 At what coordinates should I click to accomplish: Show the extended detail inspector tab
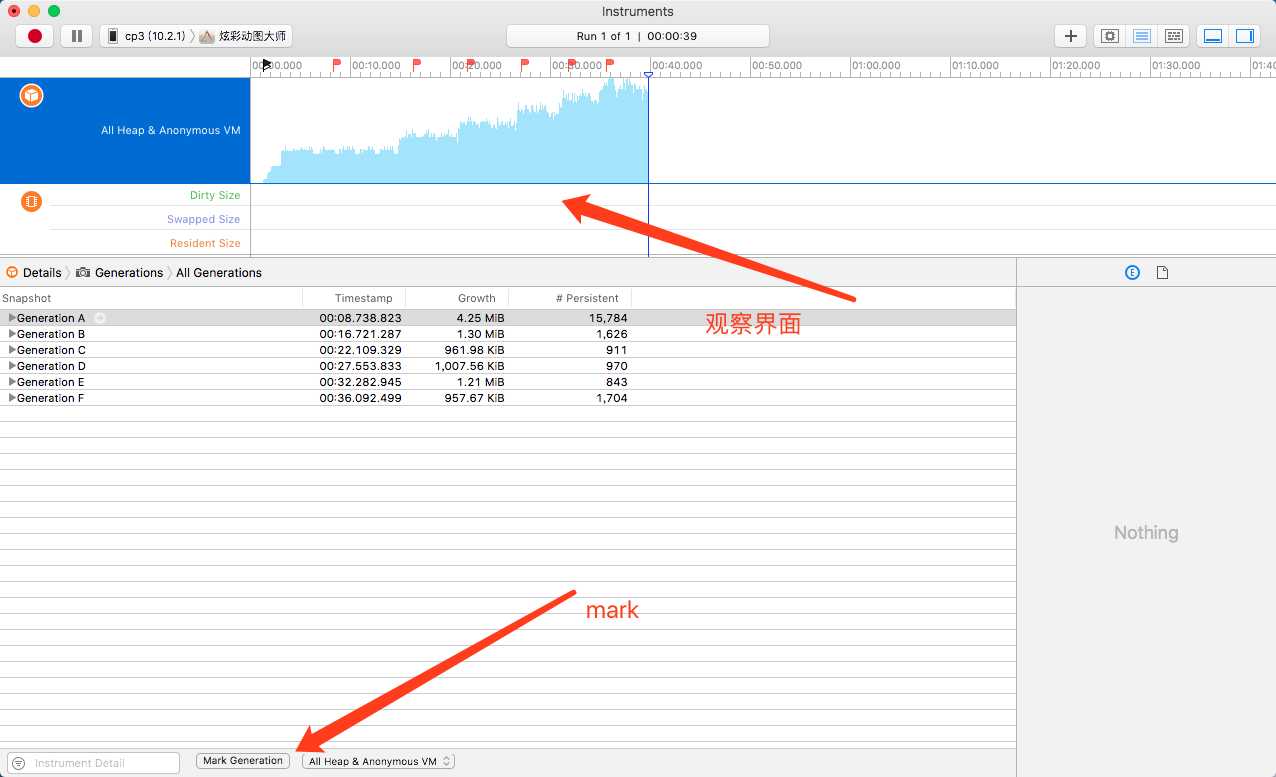pos(1132,272)
